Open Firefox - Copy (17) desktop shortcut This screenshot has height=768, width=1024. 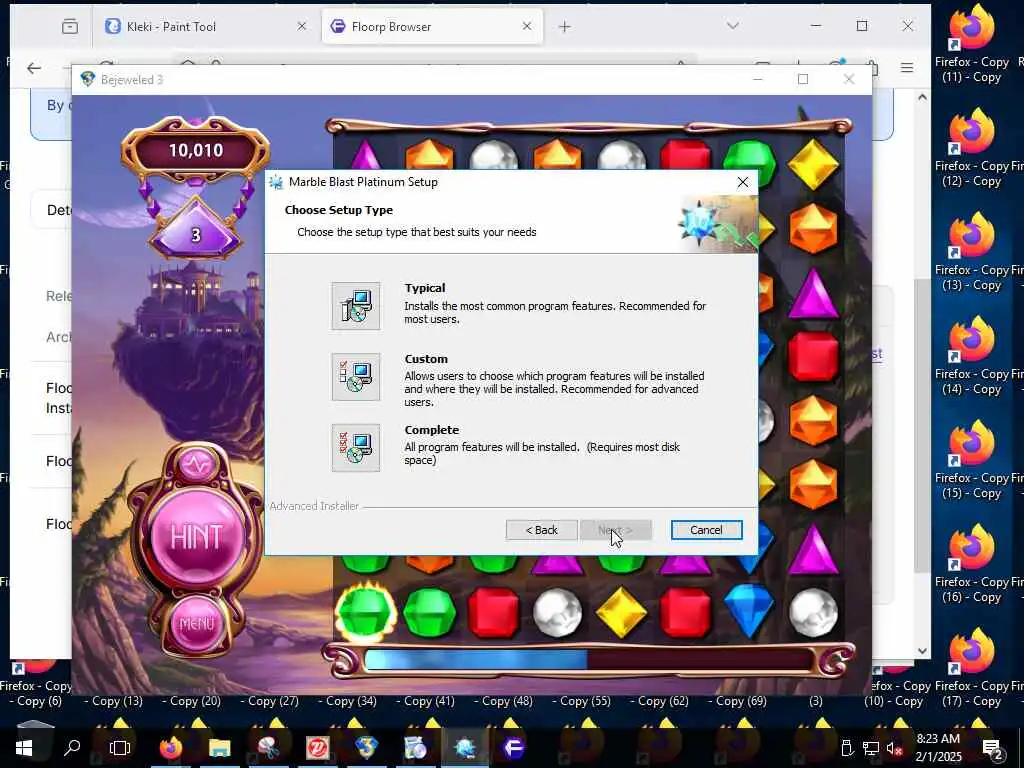point(972,667)
